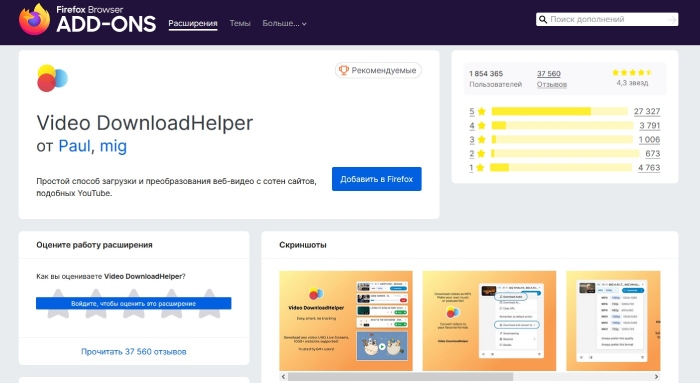The height and width of the screenshot is (383, 700).
Task: Open author Paul's profile link
Action: pyautogui.click(x=75, y=146)
